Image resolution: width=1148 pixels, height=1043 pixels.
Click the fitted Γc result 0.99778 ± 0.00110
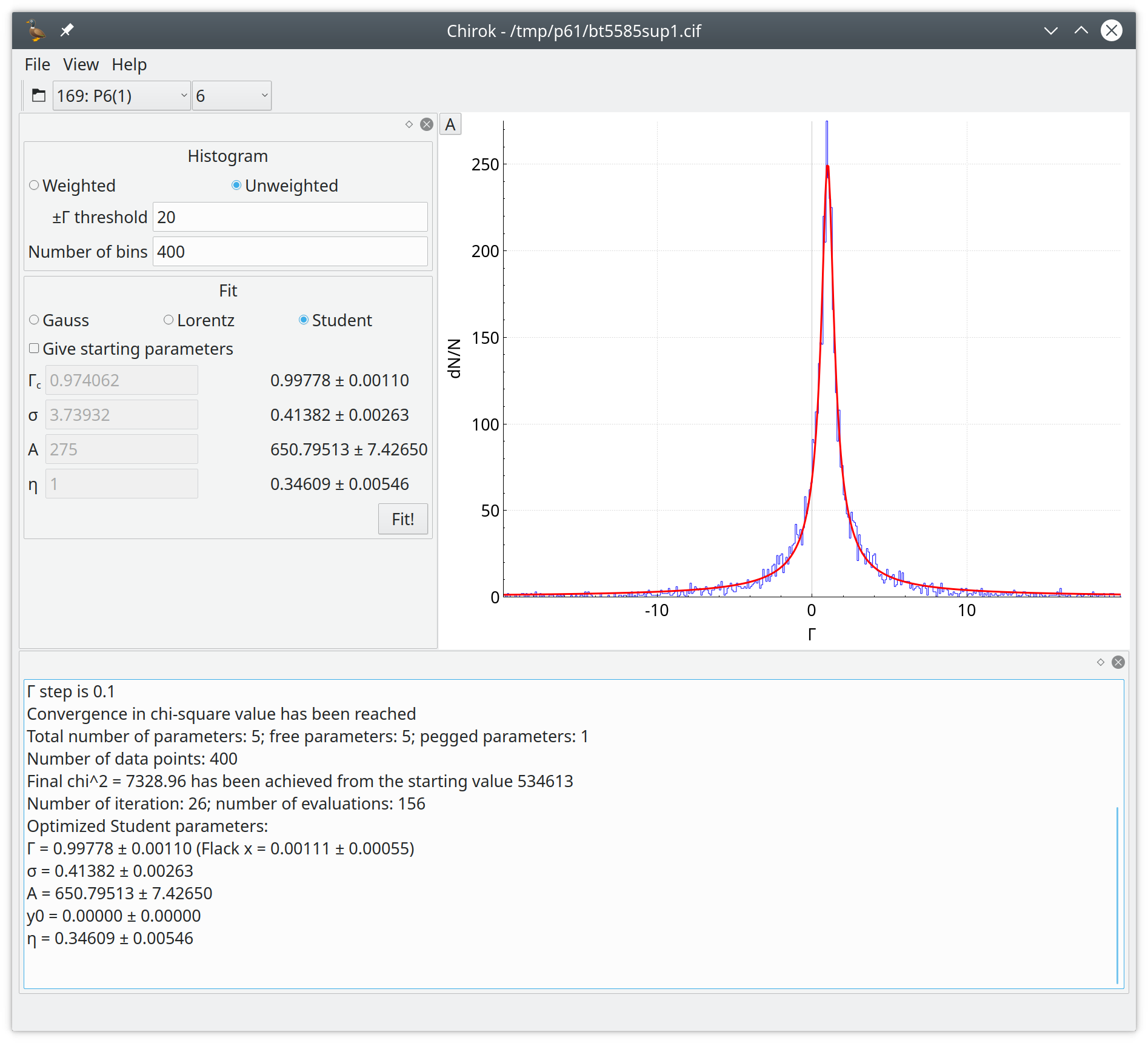(x=339, y=380)
